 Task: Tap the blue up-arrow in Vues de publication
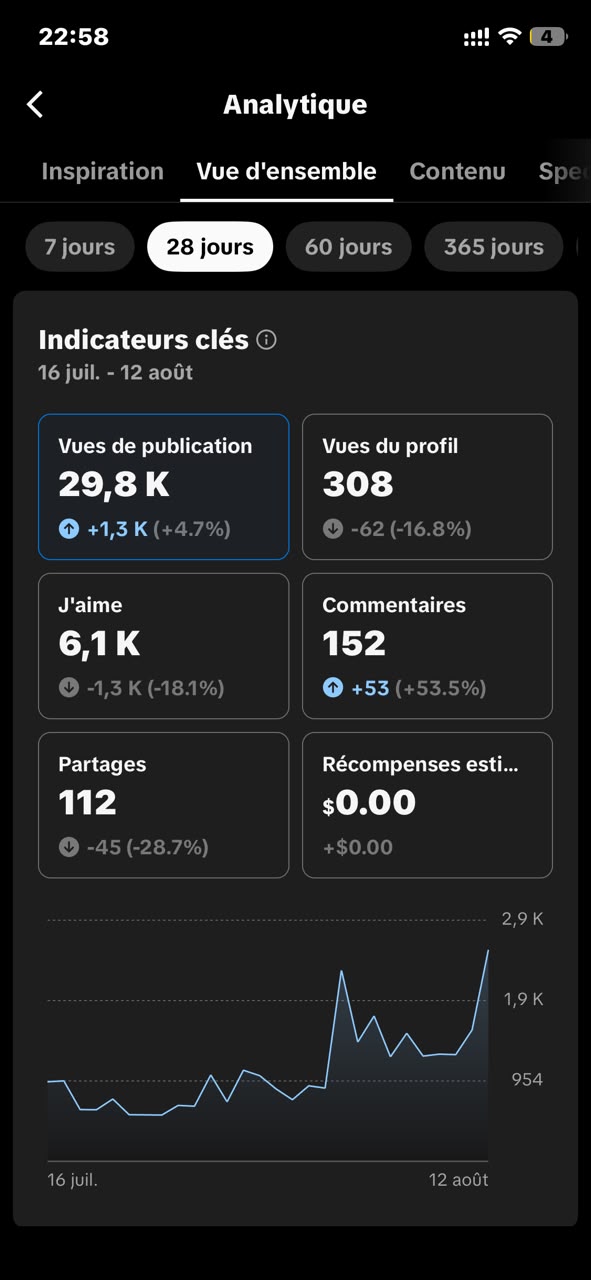tap(68, 529)
